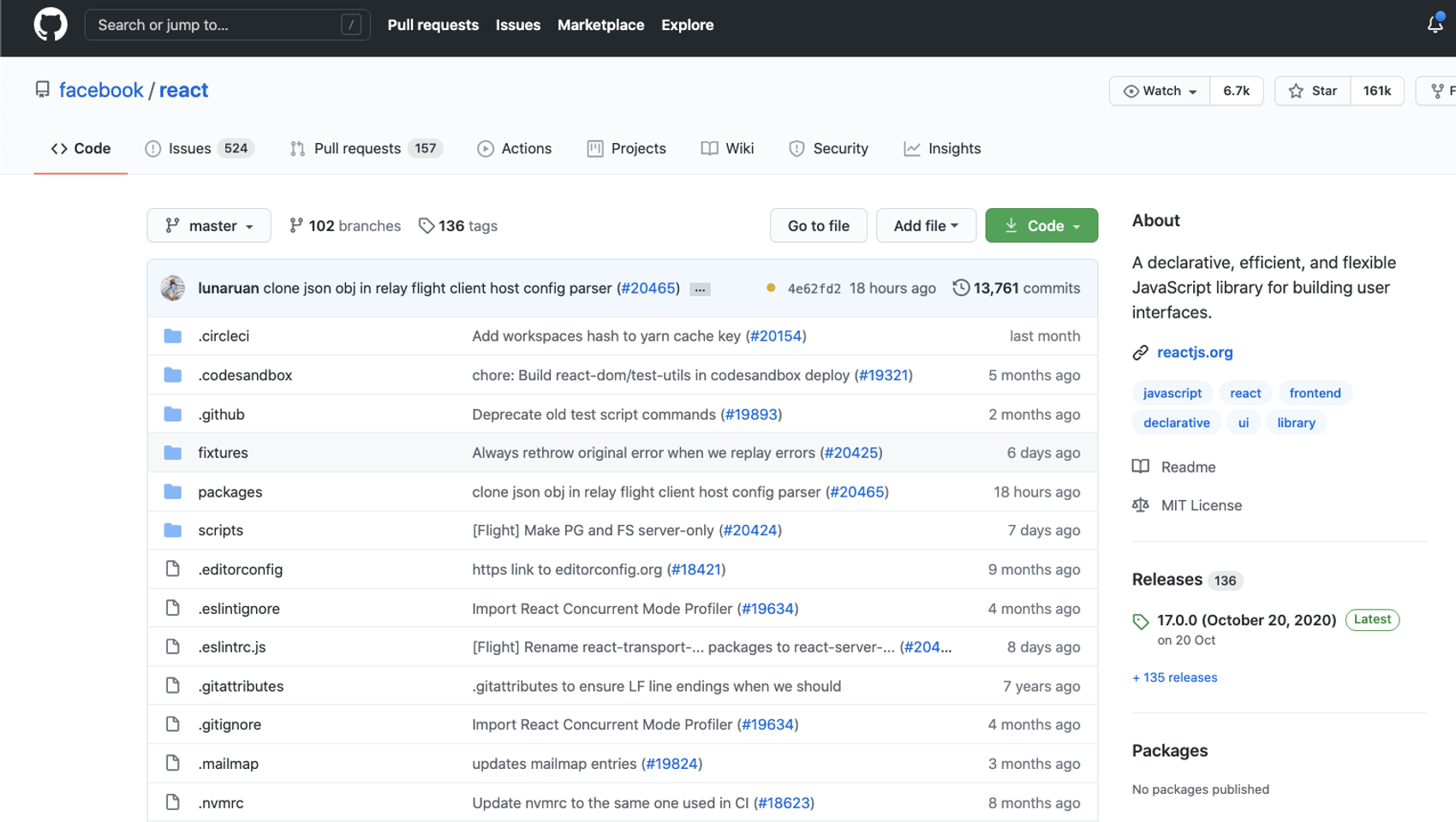This screenshot has width=1456, height=822.
Task: Open the Wiki tab
Action: pos(728,148)
